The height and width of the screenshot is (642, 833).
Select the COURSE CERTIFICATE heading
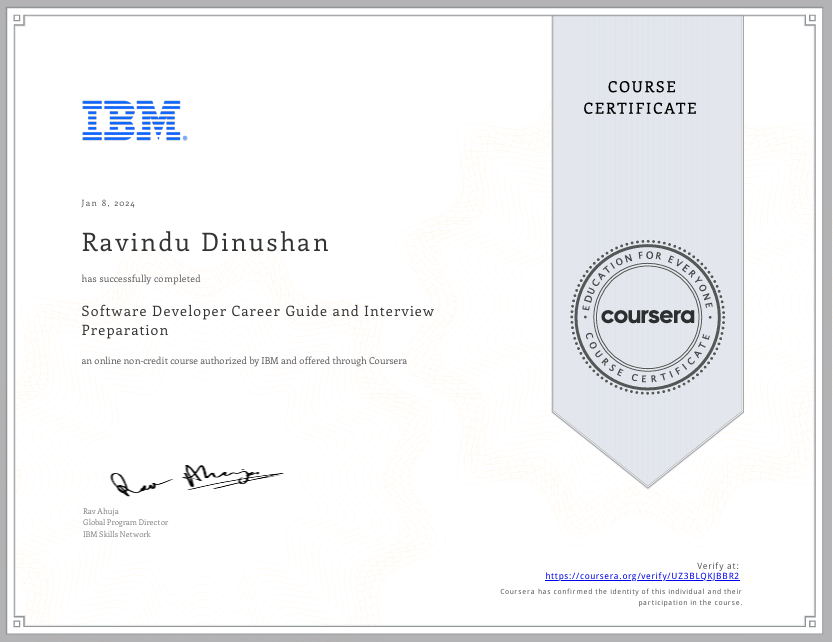(x=640, y=98)
